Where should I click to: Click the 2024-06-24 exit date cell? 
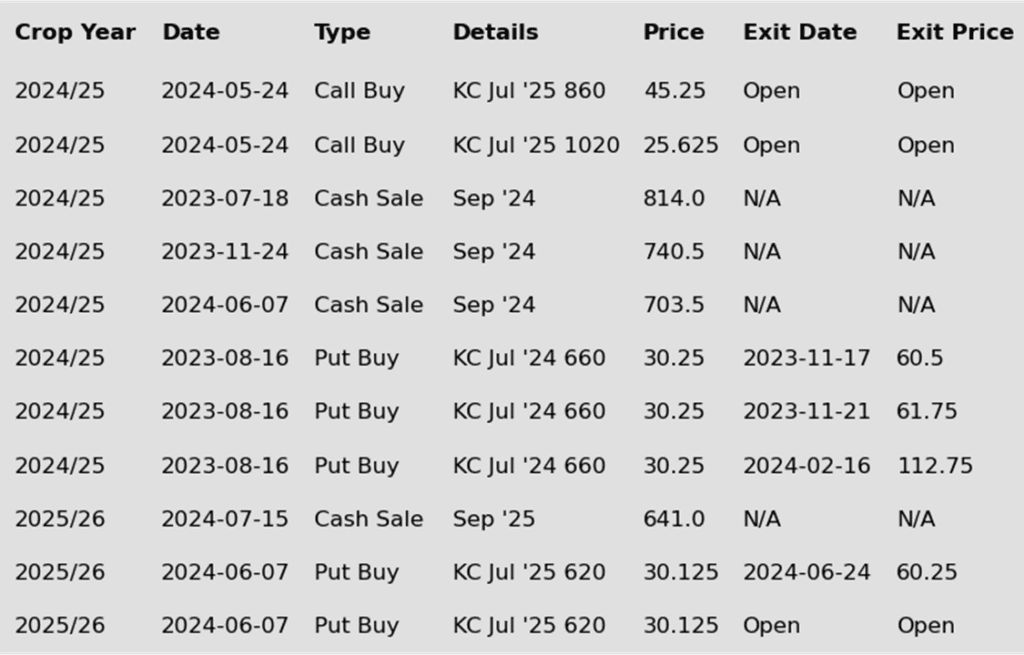tap(807, 572)
